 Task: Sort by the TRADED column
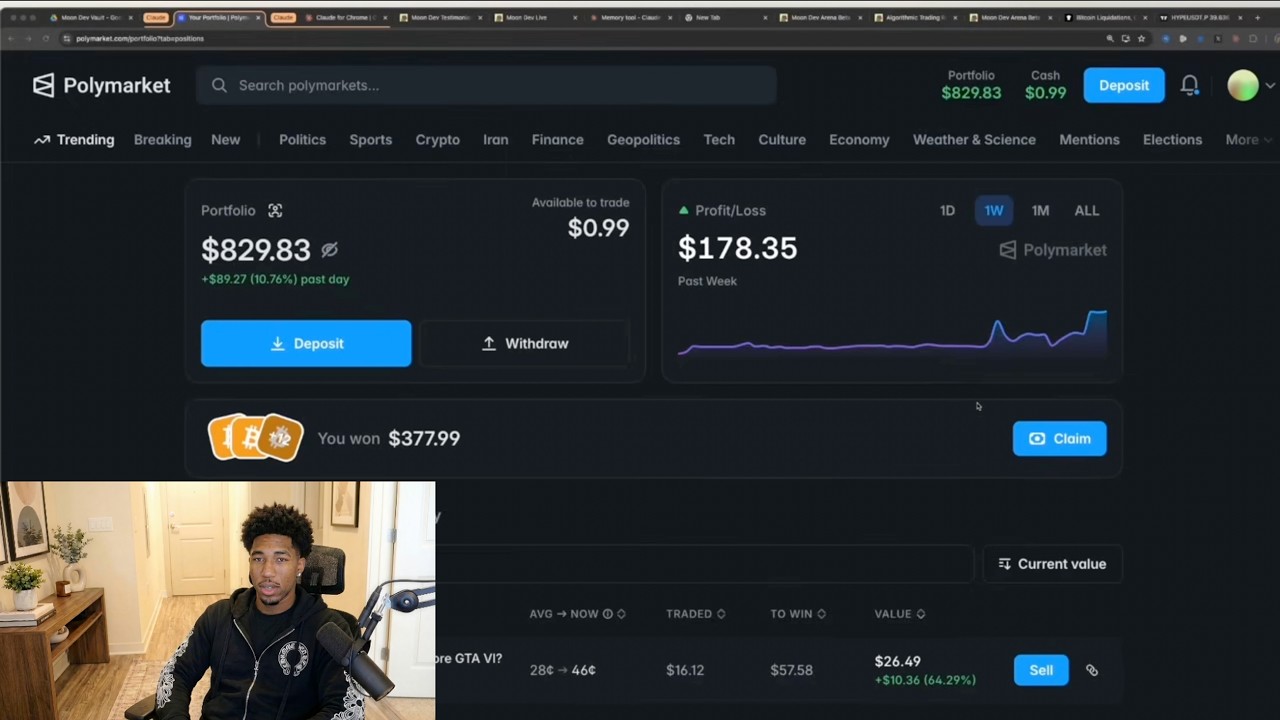click(695, 614)
